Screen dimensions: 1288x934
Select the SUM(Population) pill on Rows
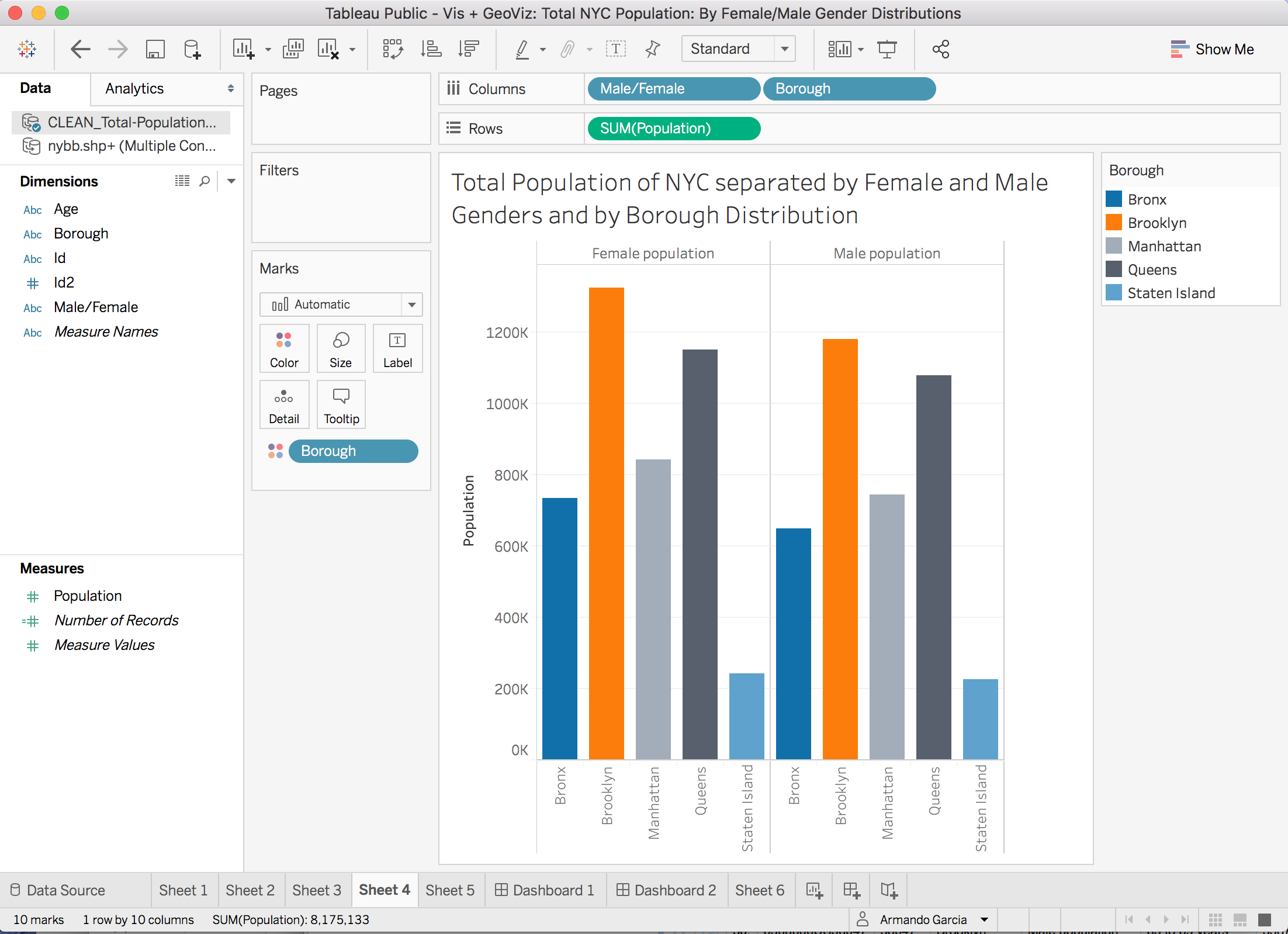coord(673,128)
